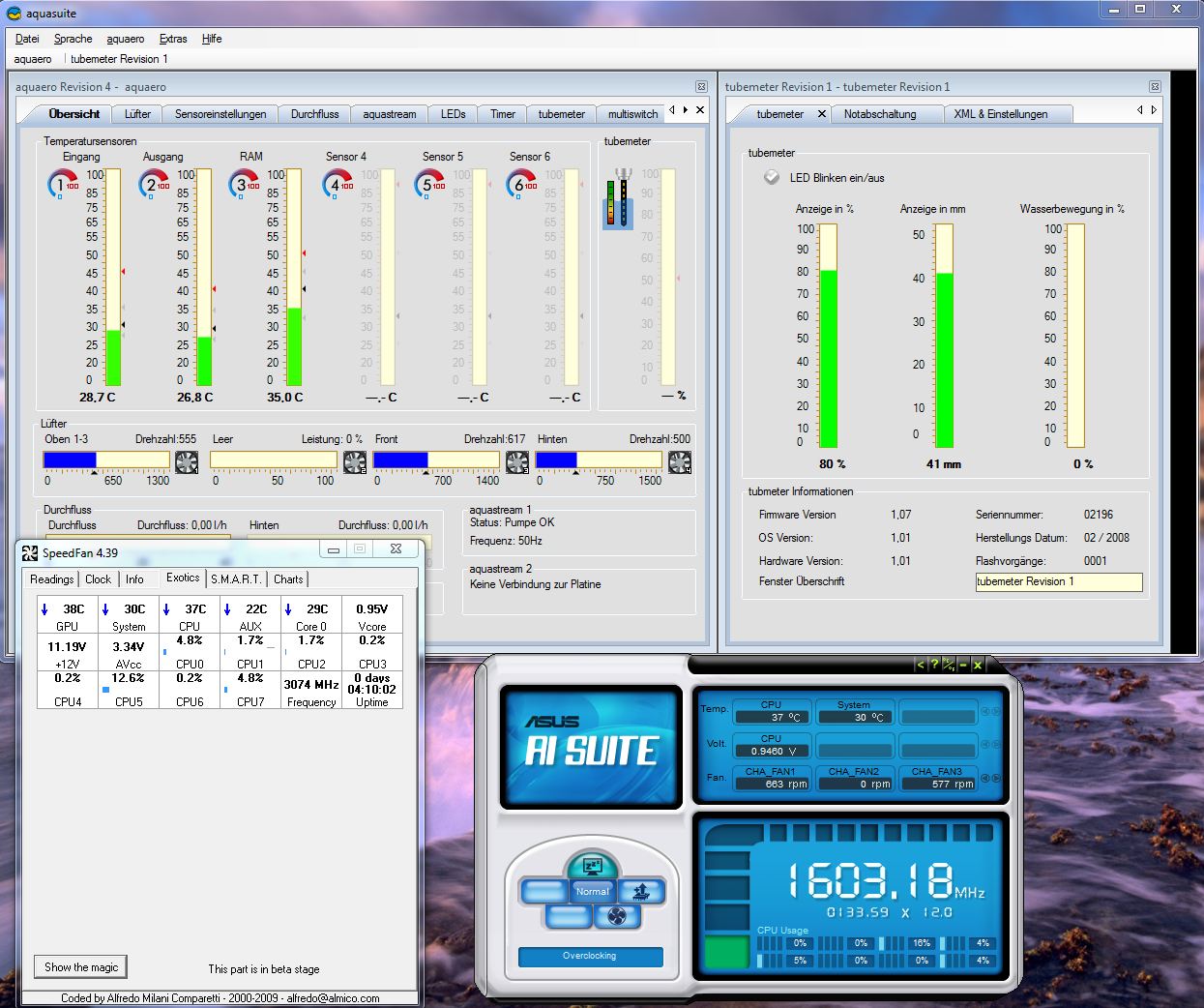Image resolution: width=1204 pixels, height=1008 pixels.
Task: Click the Fenster Überschrift text field
Action: [x=1058, y=581]
